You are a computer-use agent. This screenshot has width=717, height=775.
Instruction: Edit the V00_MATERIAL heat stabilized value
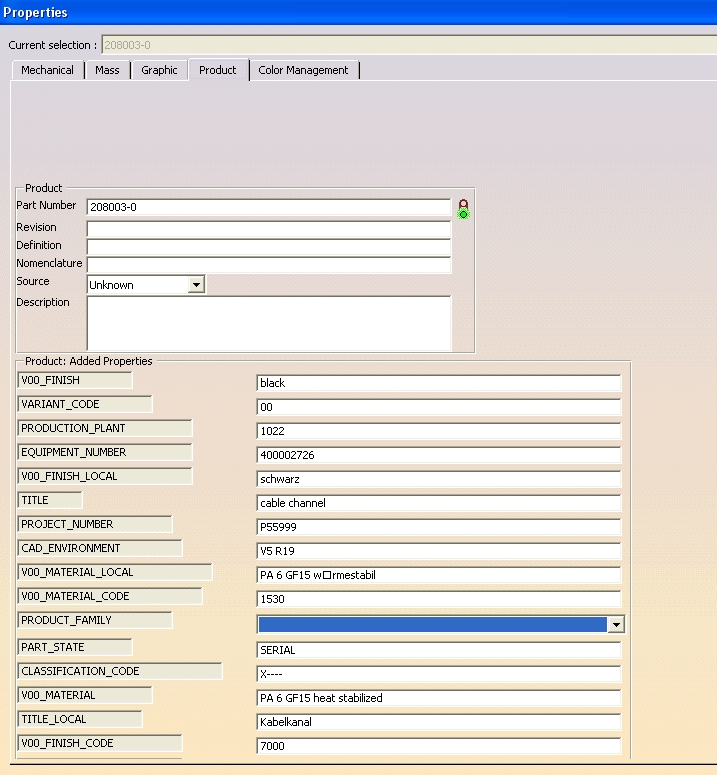coord(439,698)
